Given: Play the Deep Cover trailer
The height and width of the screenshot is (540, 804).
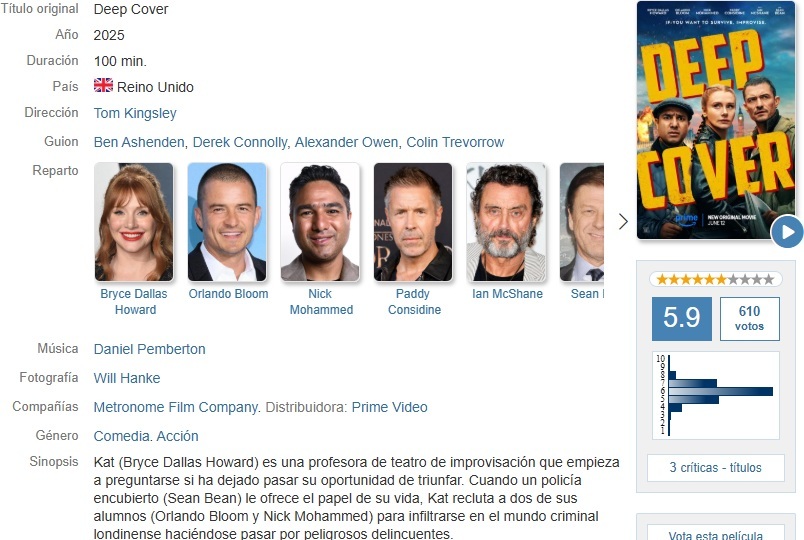Looking at the screenshot, I should point(787,232).
